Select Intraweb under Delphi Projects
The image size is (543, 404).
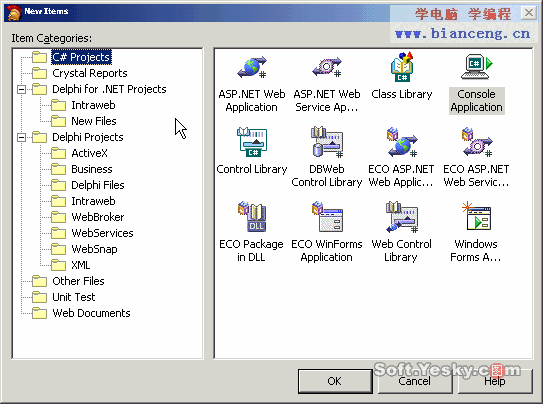(x=93, y=201)
